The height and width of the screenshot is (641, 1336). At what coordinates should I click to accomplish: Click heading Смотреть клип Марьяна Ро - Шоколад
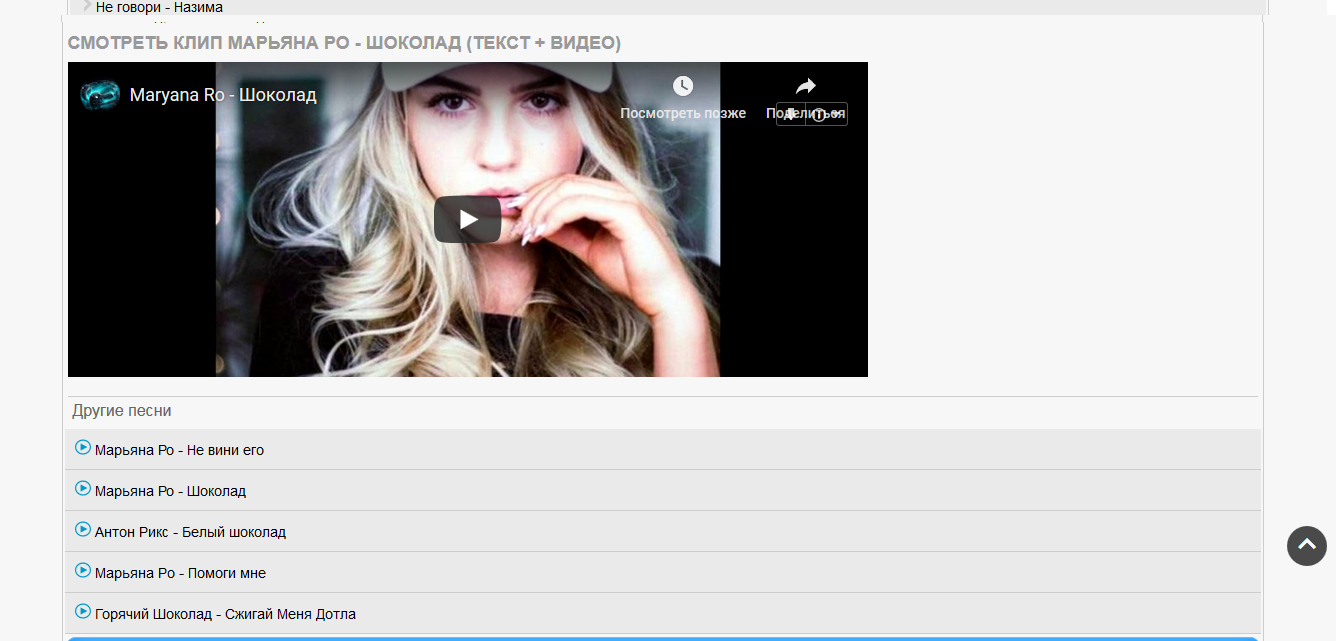pyautogui.click(x=344, y=43)
